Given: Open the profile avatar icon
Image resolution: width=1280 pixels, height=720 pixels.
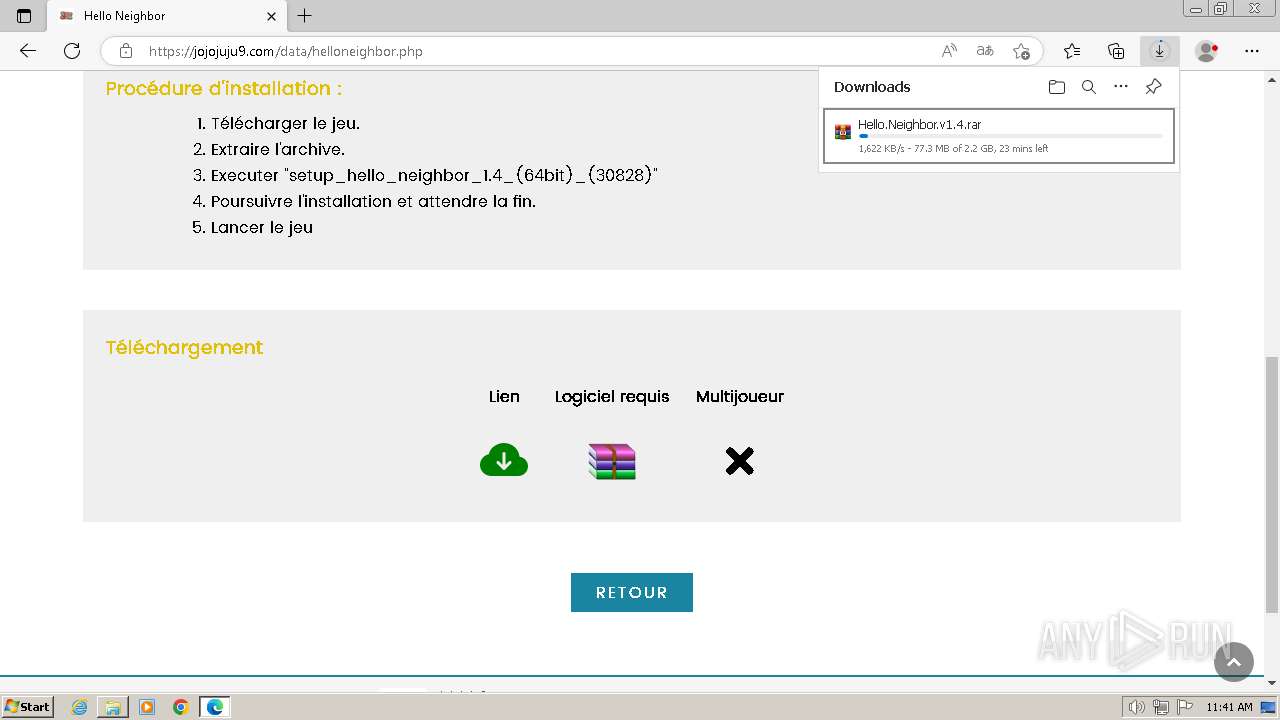Looking at the screenshot, I should coord(1207,50).
